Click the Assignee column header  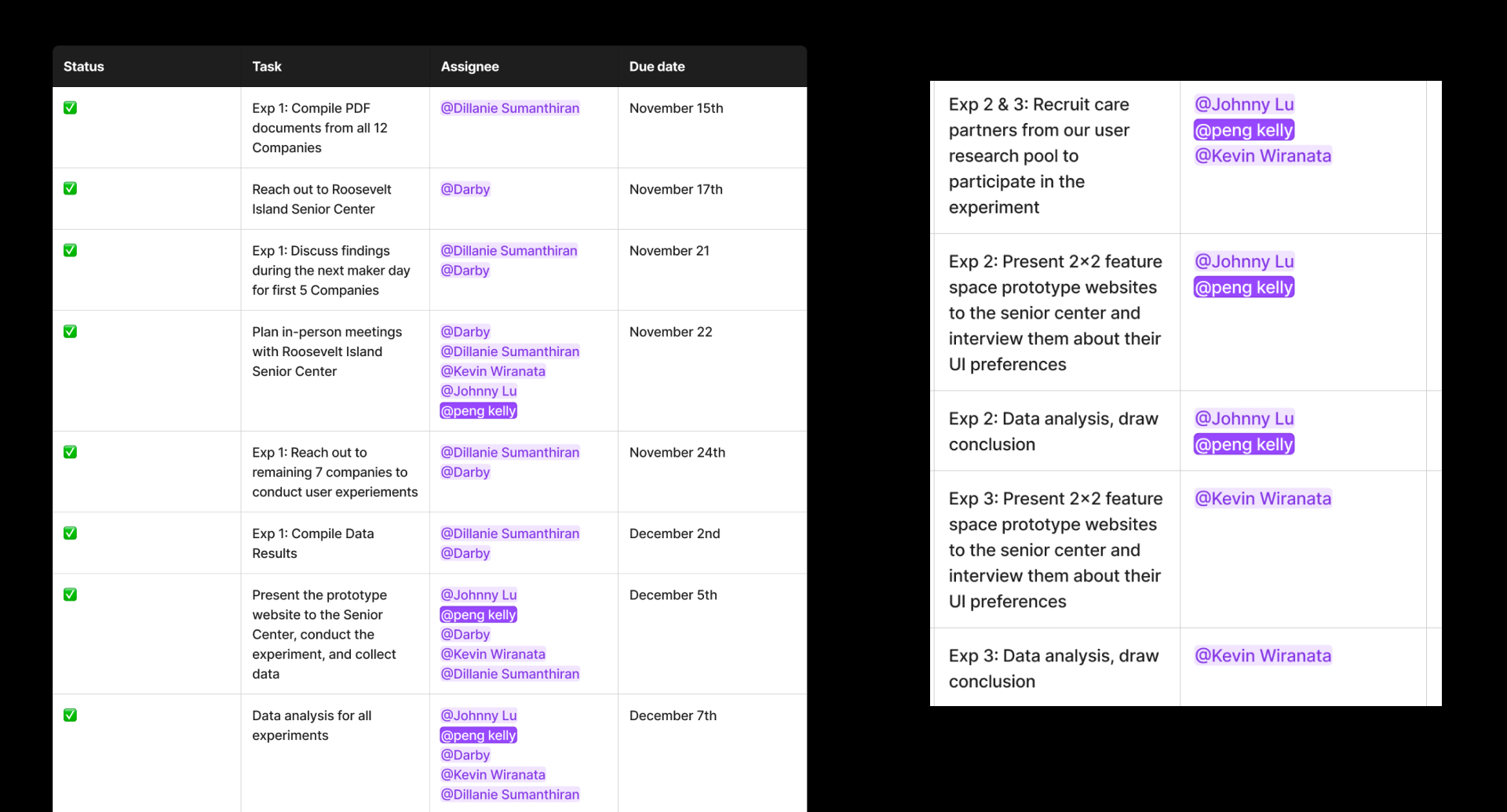tap(469, 67)
